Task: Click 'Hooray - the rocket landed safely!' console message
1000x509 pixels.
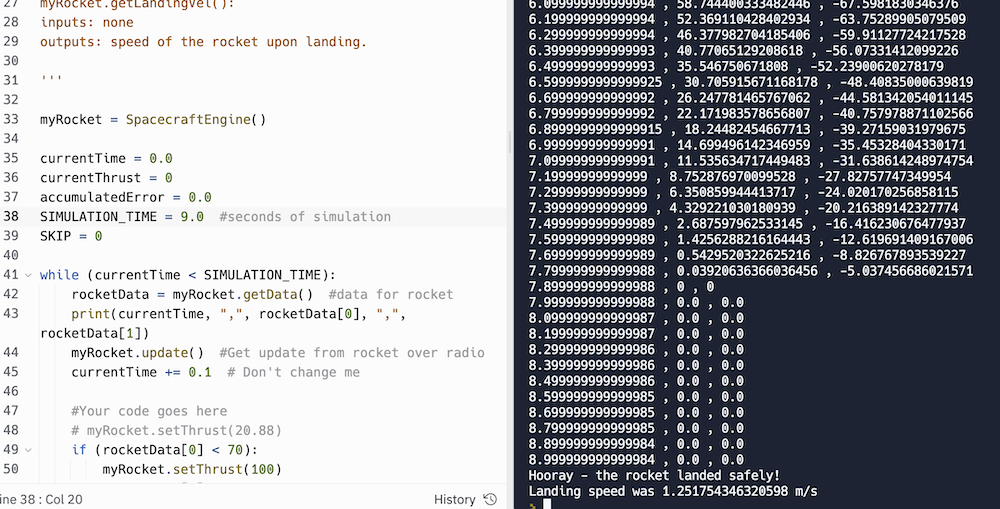Action: click(x=654, y=475)
